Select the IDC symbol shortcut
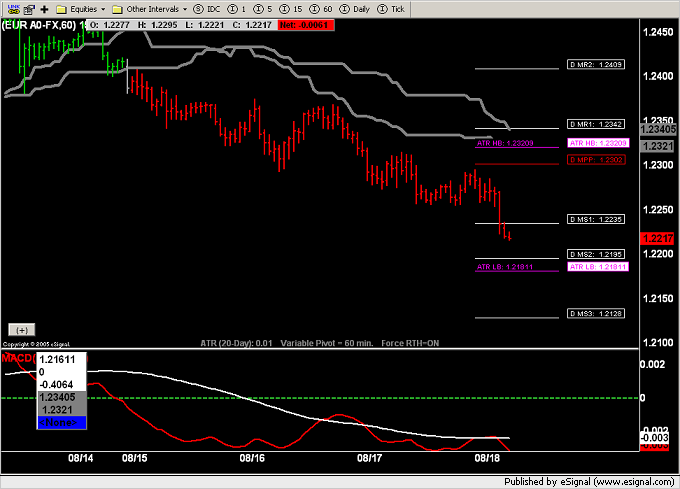 coord(207,9)
